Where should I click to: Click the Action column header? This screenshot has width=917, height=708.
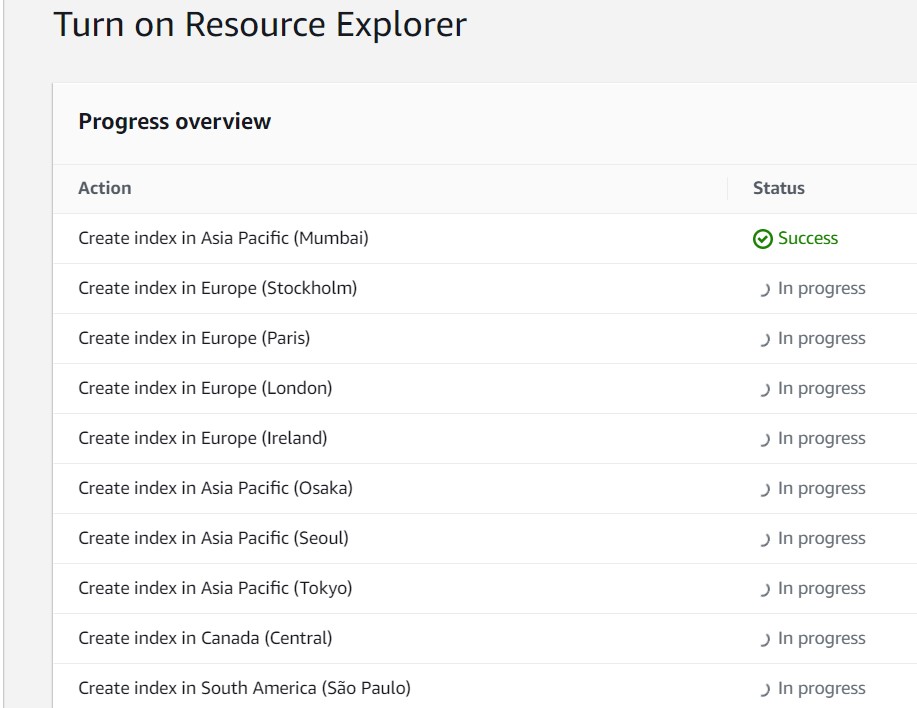click(103, 188)
